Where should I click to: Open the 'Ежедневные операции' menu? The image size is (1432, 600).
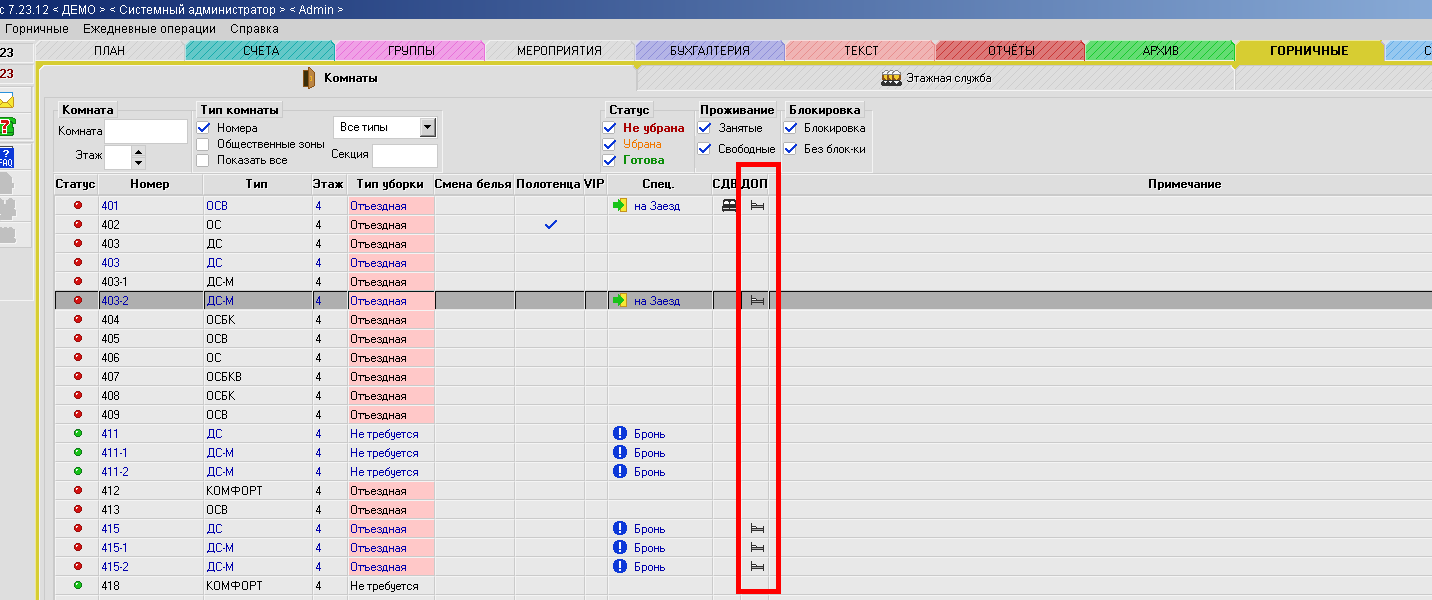(x=149, y=29)
